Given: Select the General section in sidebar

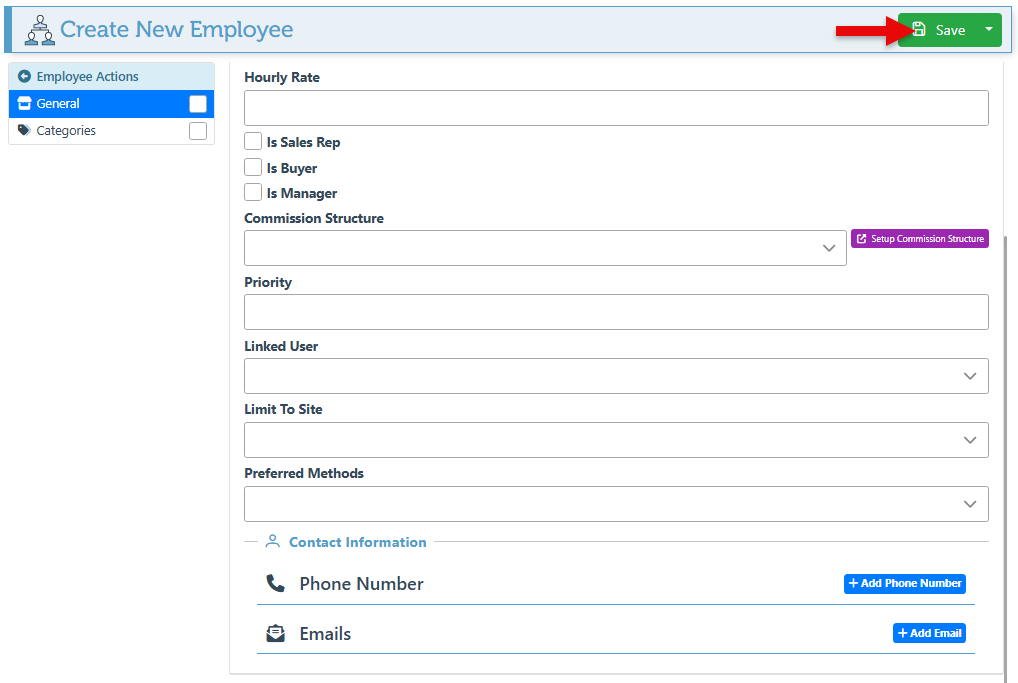Looking at the screenshot, I should (x=100, y=104).
